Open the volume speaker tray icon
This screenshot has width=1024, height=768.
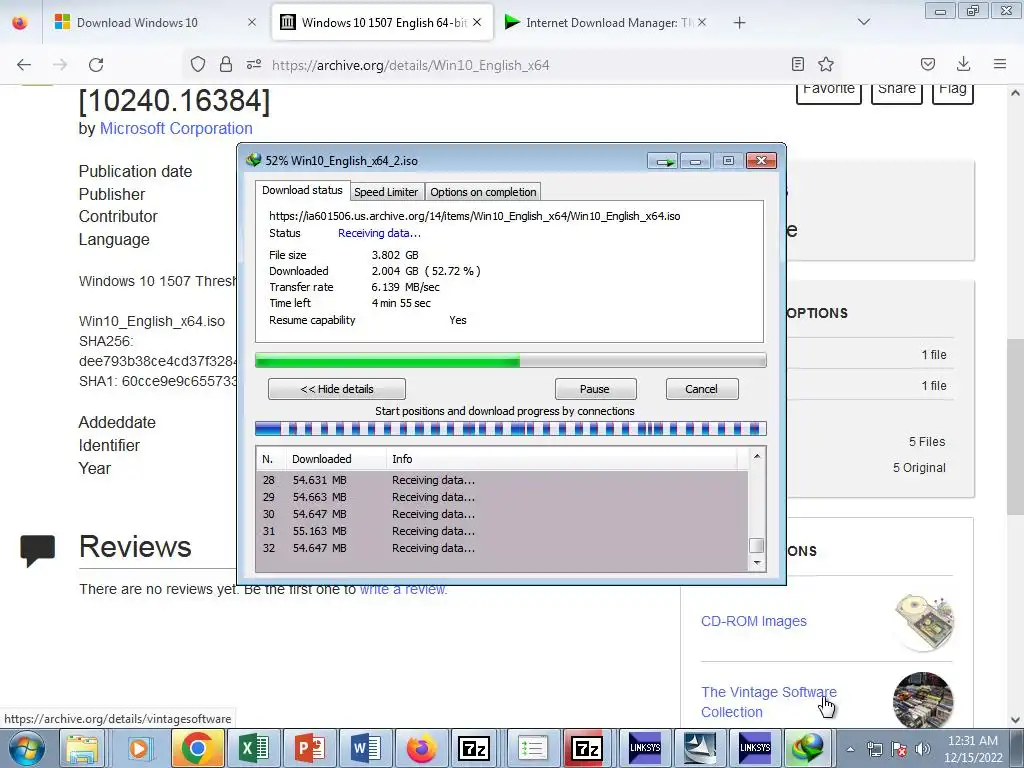pos(922,749)
